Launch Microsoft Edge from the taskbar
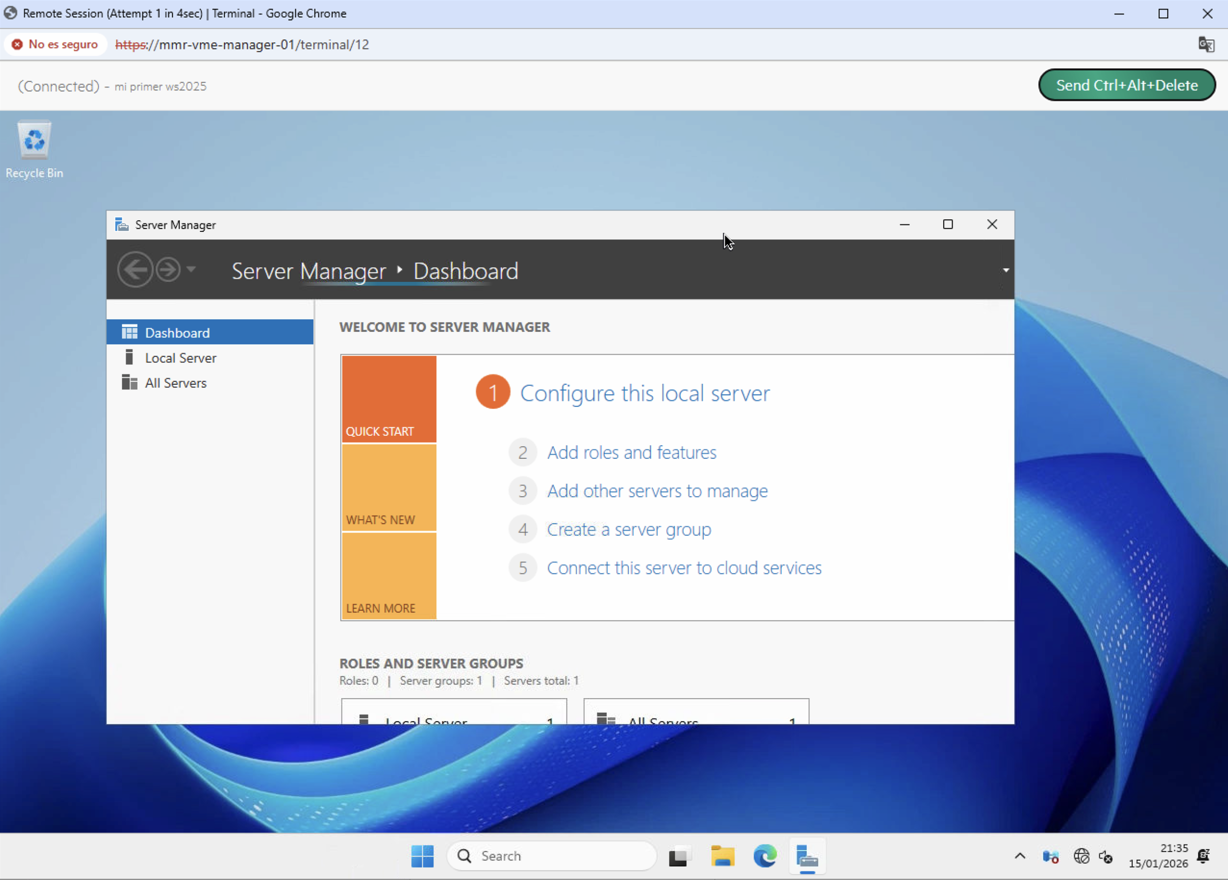Screen dimensions: 1228x880 point(765,856)
